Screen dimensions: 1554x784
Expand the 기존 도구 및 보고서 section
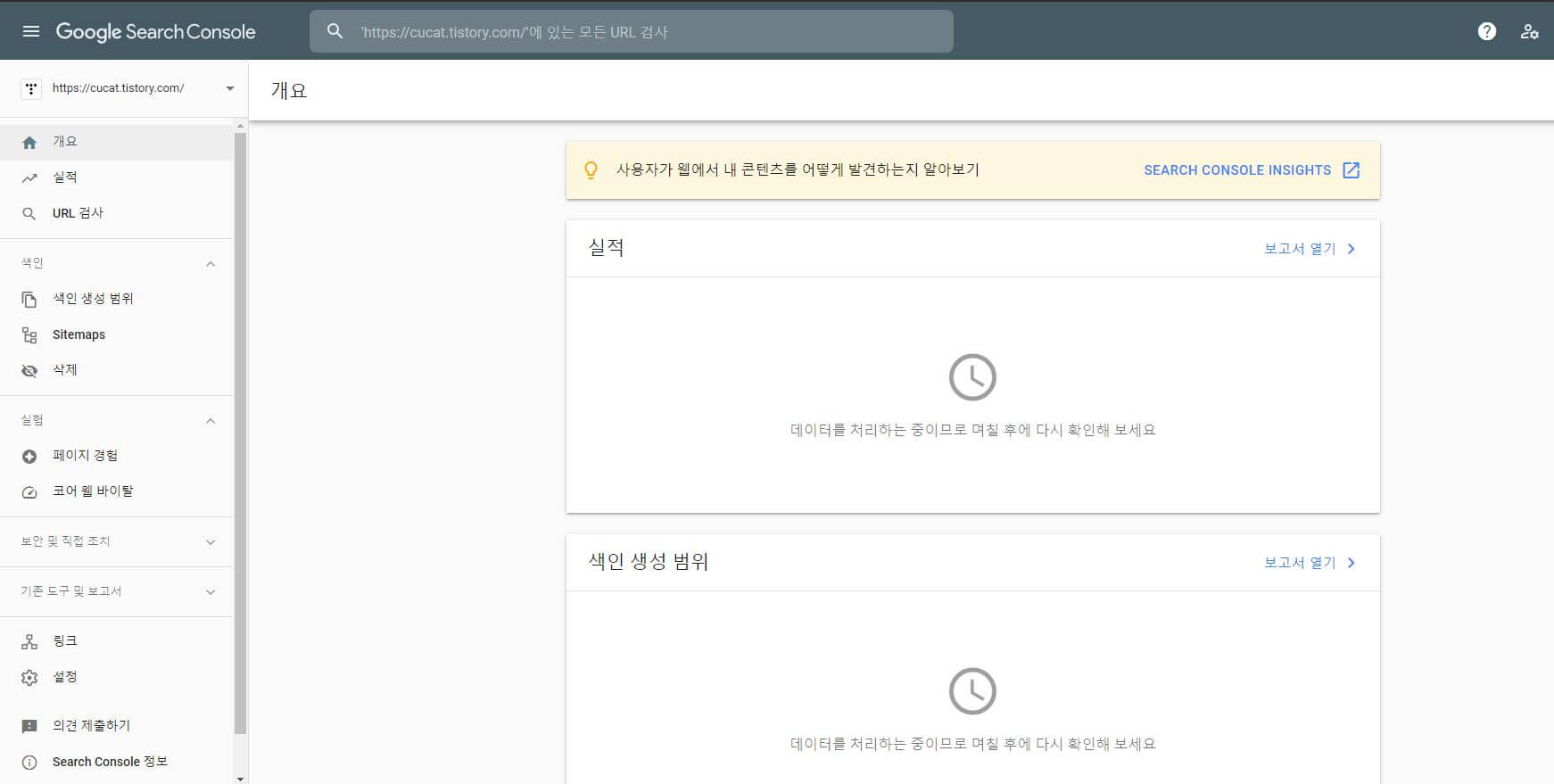(211, 592)
